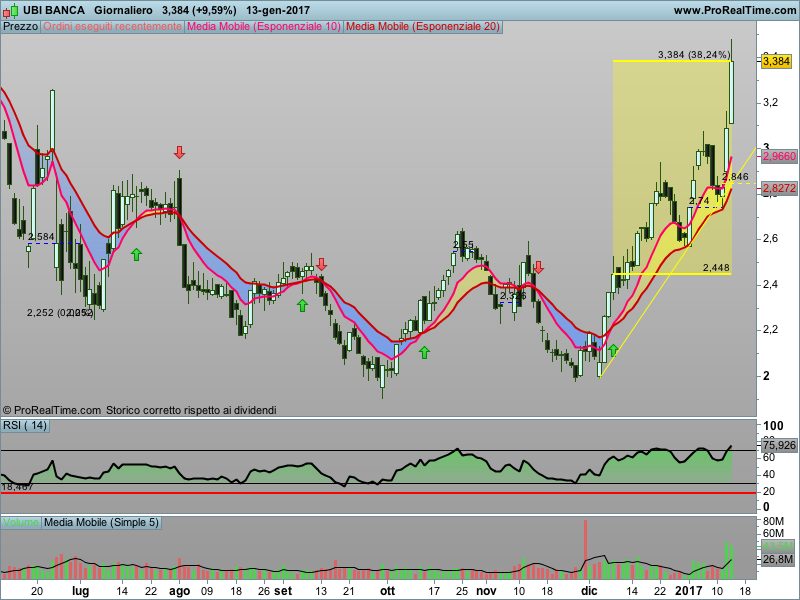Click the candlestick icon beside UBI BANCA

point(11,10)
